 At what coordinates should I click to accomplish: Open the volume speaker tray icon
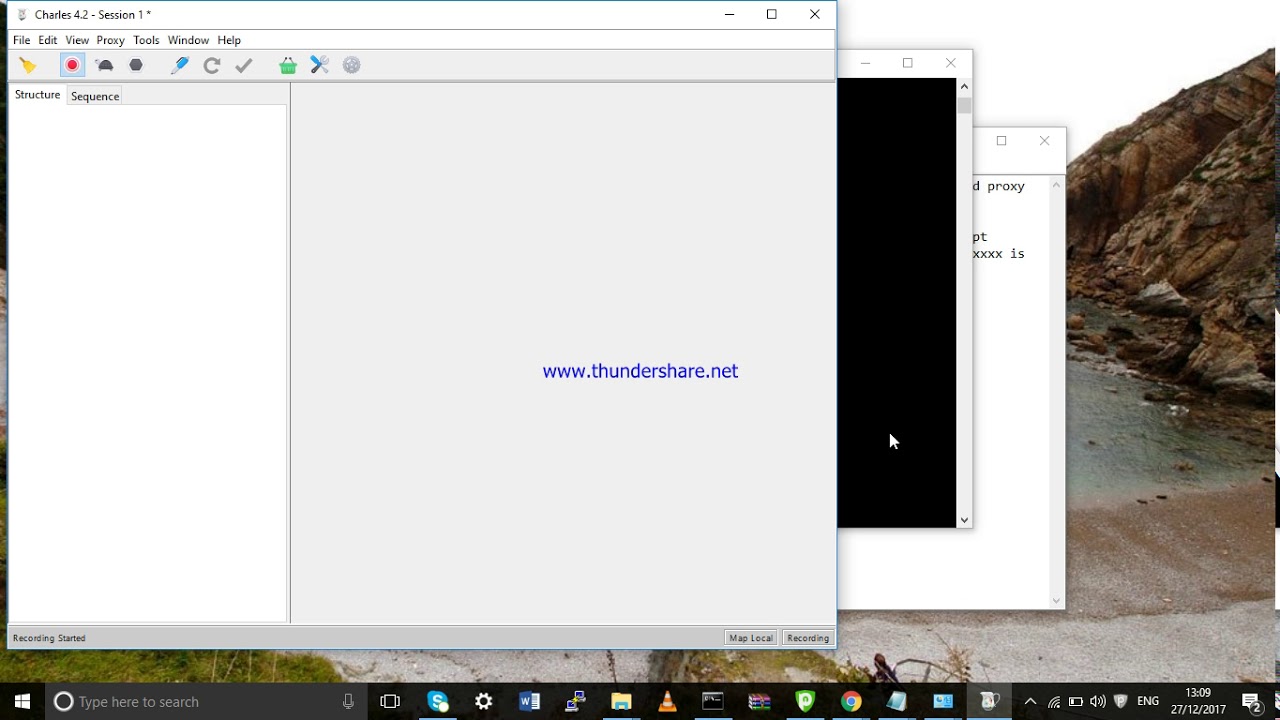pos(1098,702)
